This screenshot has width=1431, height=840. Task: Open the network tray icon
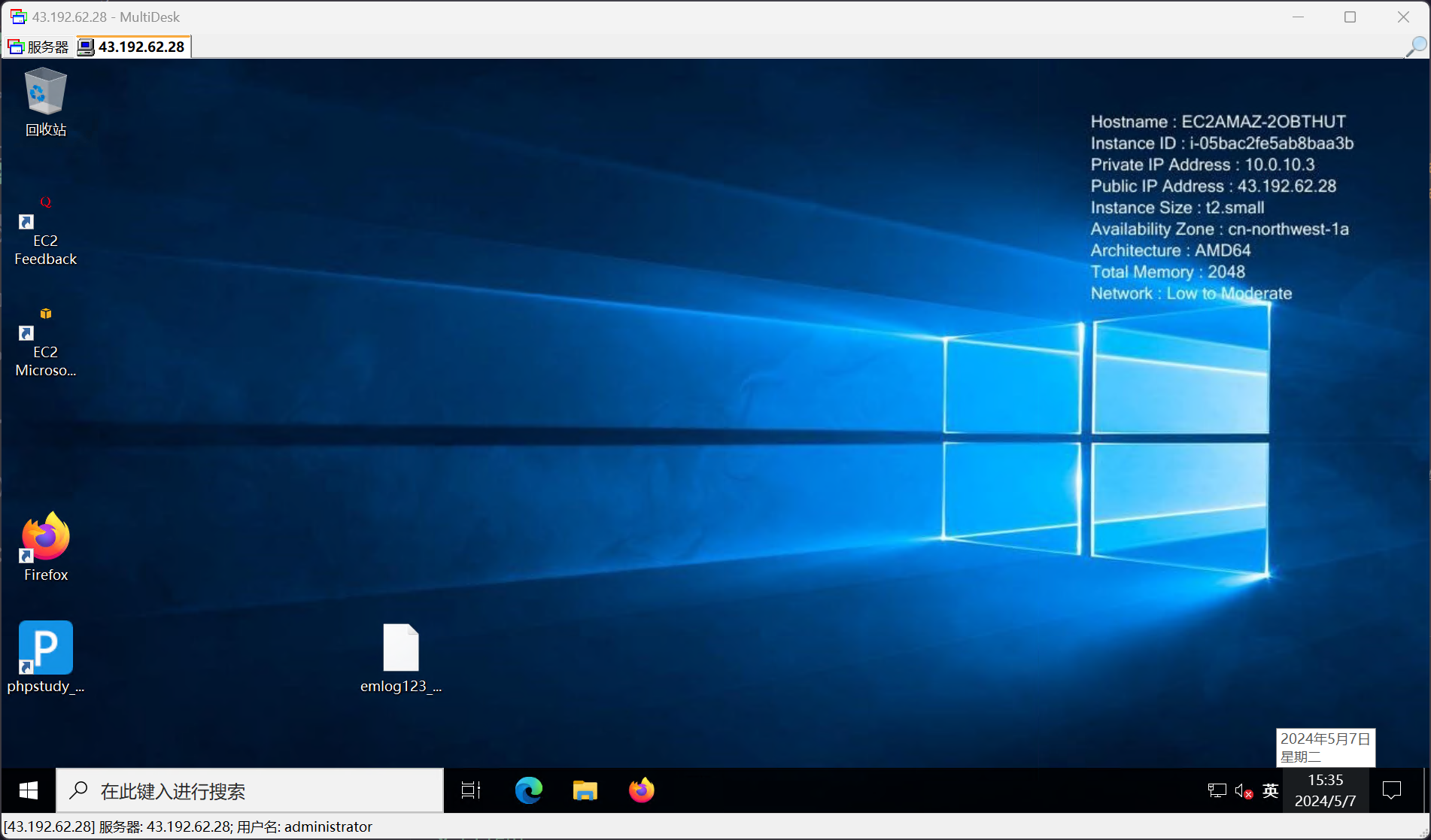pos(1217,790)
